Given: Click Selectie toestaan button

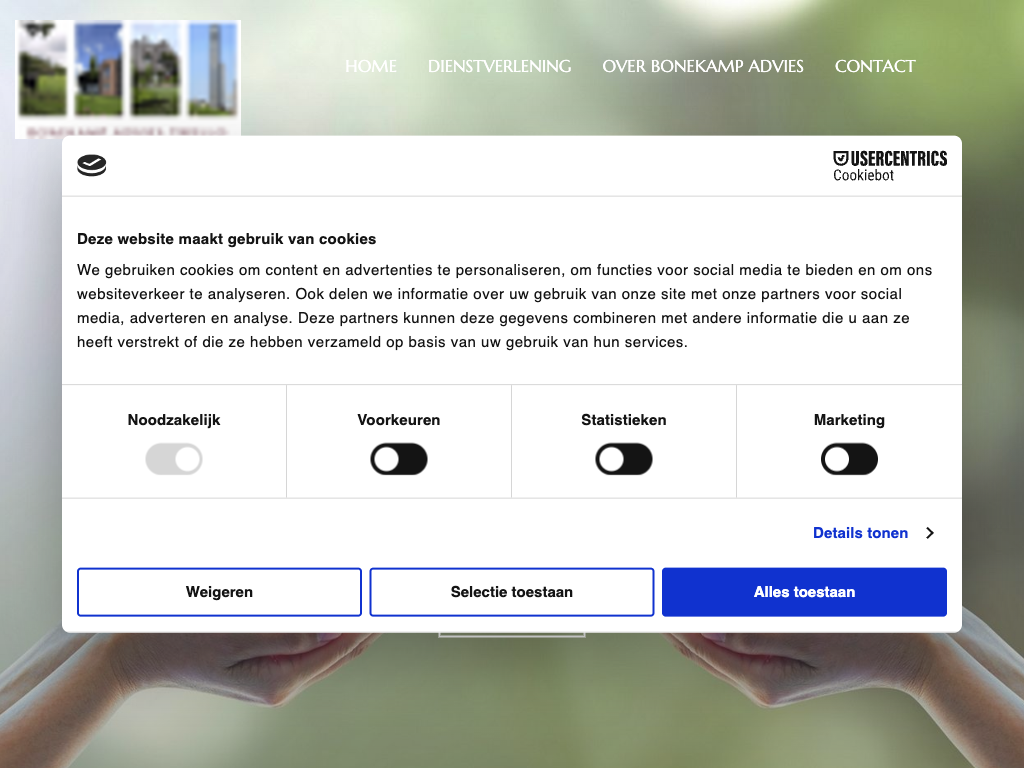Looking at the screenshot, I should [x=512, y=592].
